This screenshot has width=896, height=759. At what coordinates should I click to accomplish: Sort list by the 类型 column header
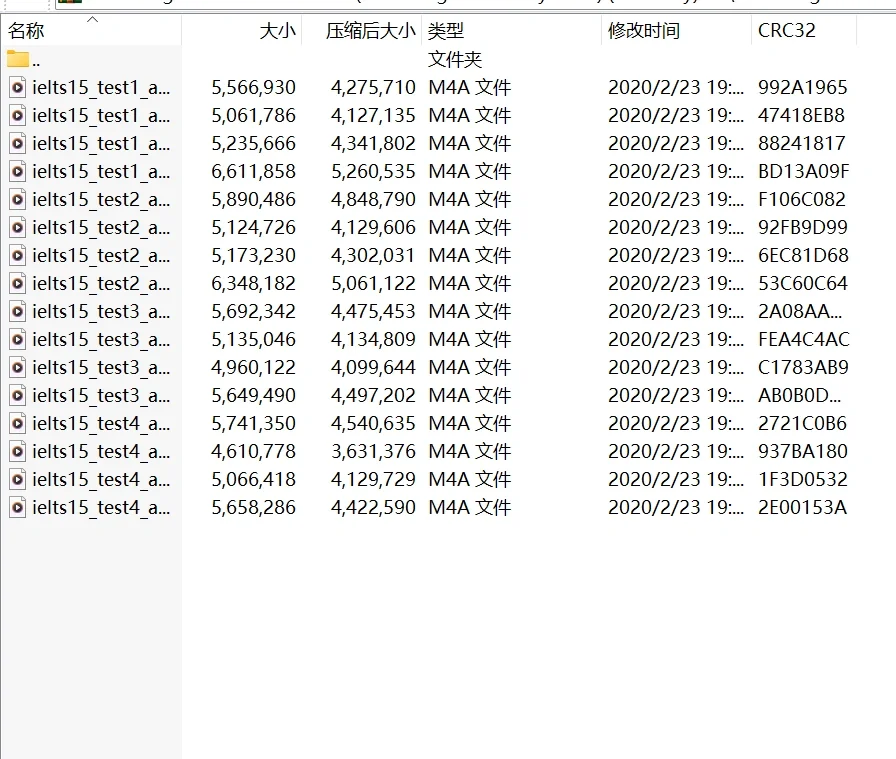tap(511, 30)
